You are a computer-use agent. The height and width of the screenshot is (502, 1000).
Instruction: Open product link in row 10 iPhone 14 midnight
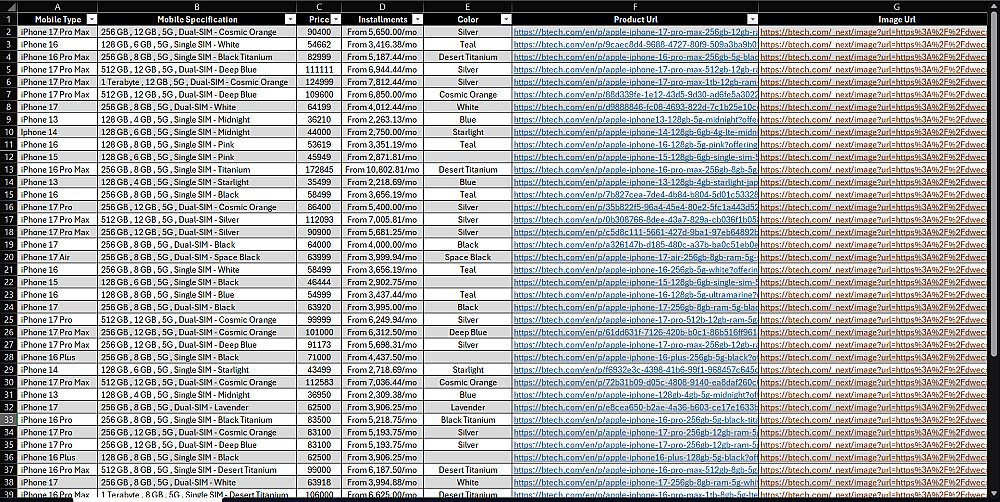click(x=635, y=132)
